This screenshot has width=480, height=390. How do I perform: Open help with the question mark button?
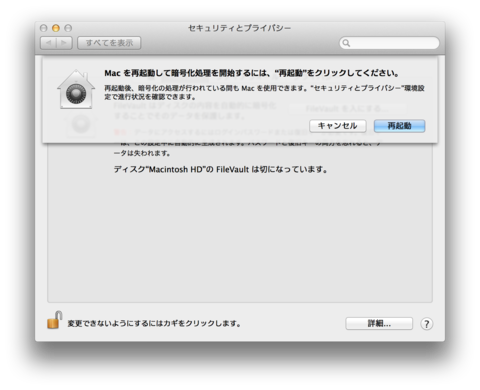click(426, 324)
